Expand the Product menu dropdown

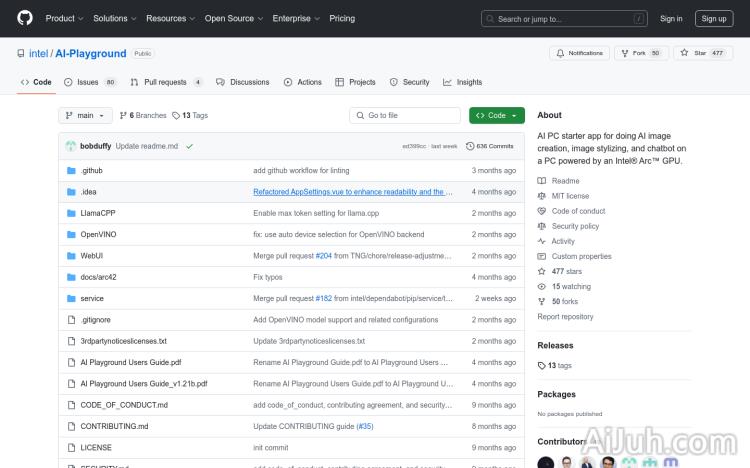click(x=64, y=18)
